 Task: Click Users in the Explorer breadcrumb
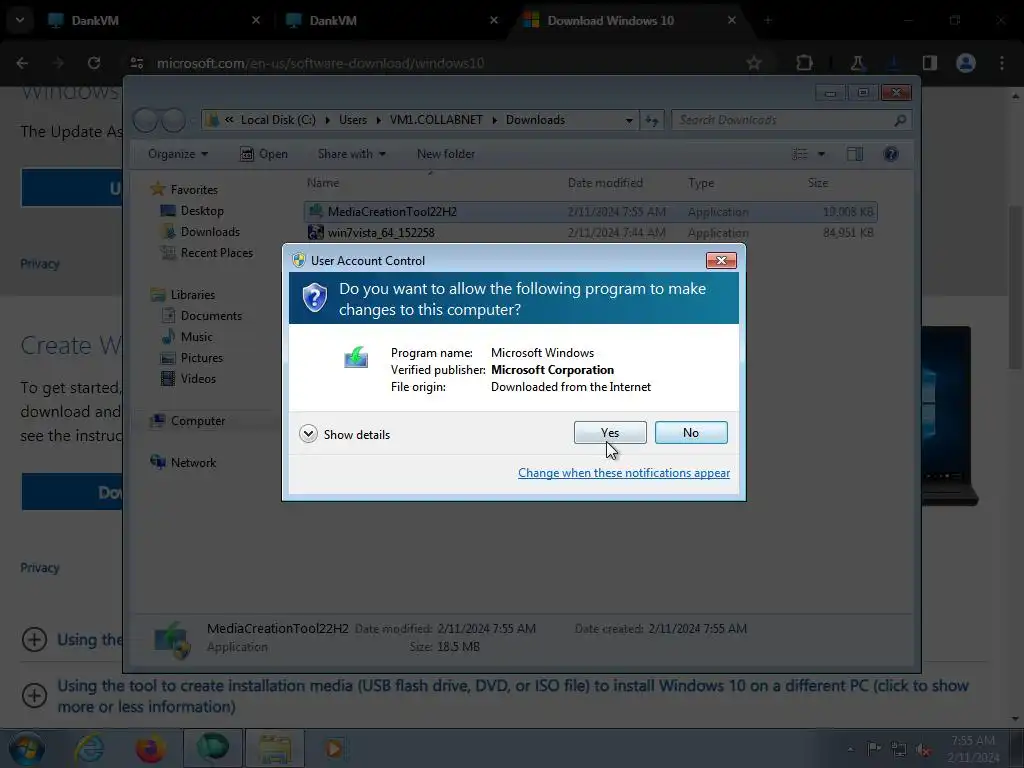click(353, 120)
